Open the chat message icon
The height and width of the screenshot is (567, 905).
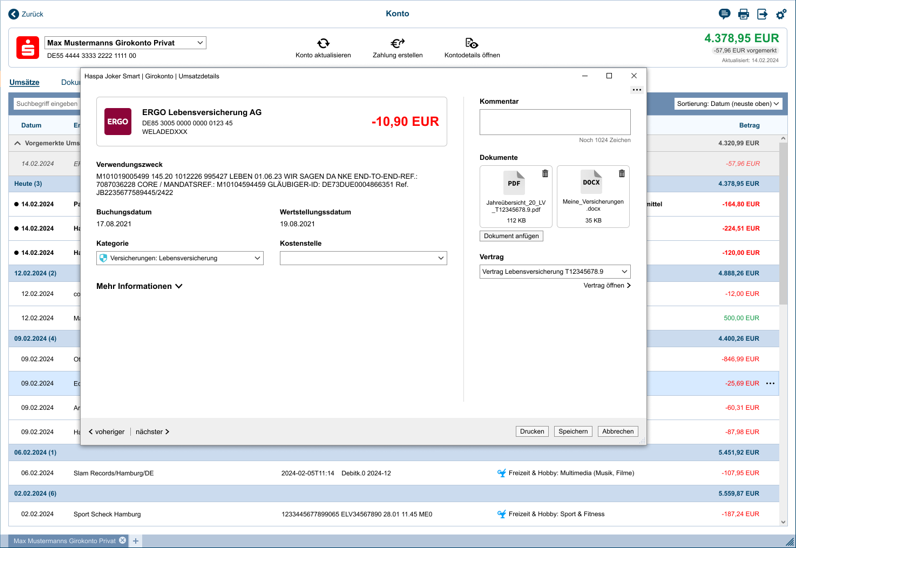724,14
